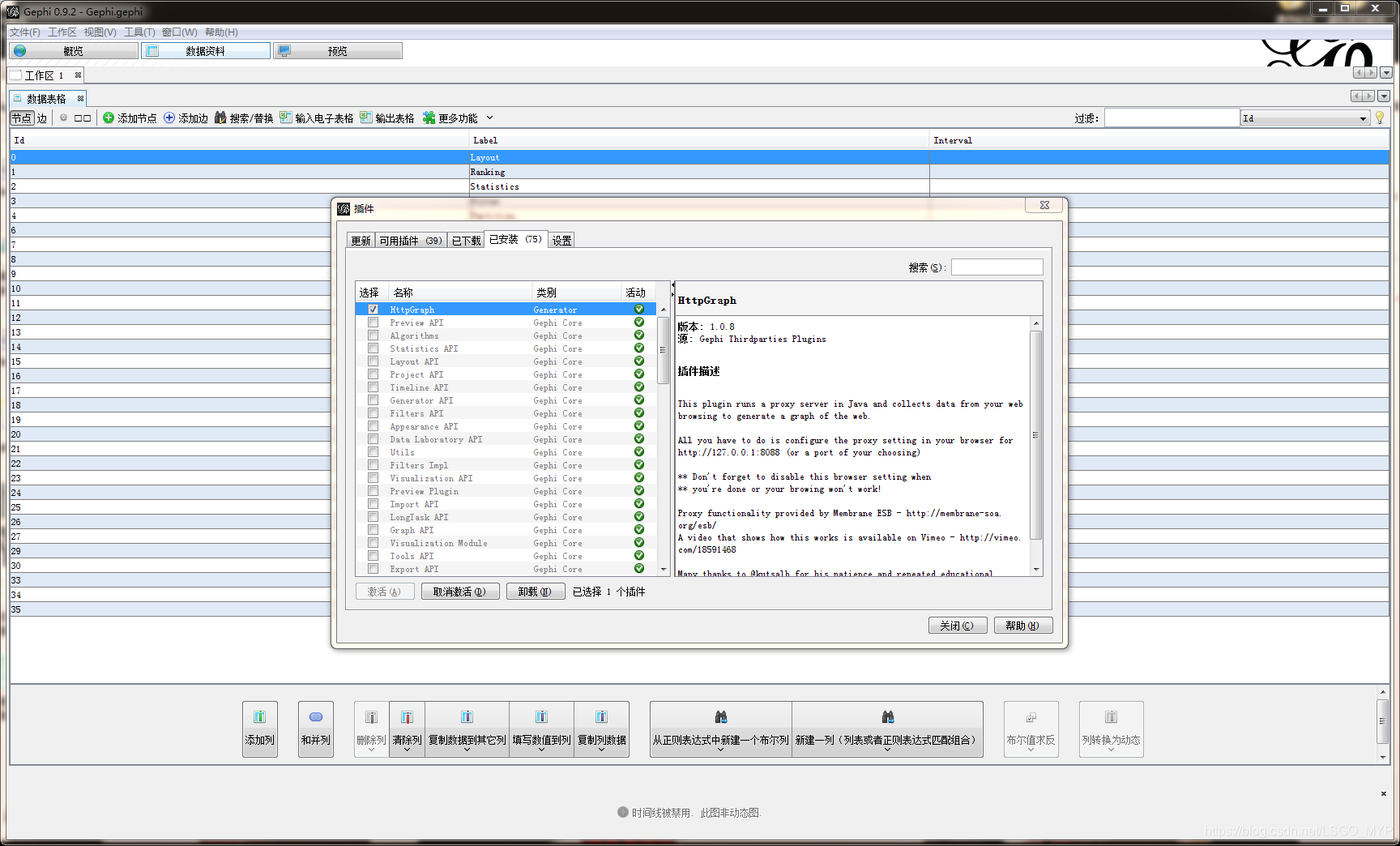
Task: Click the 关闭 close button
Action: coord(957,626)
